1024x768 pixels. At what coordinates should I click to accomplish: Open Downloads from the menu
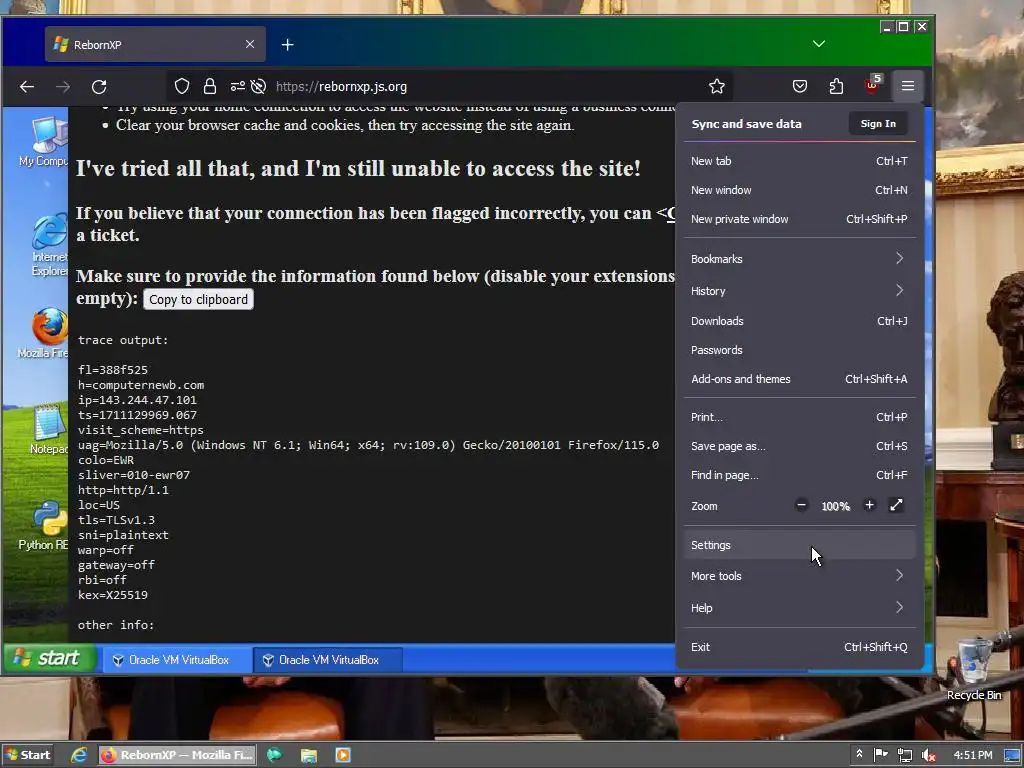799,321
